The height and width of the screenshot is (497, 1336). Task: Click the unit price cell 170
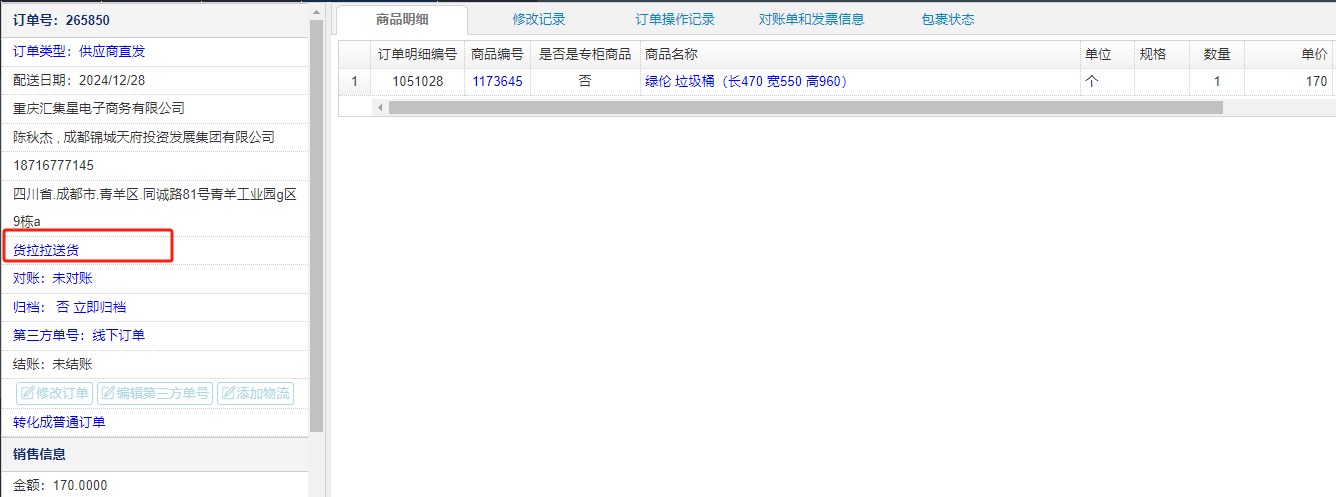tap(1290, 81)
